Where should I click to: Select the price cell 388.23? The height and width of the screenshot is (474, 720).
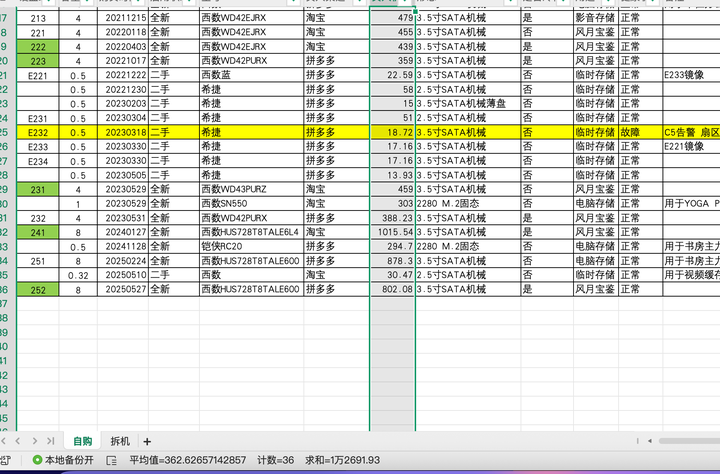click(393, 218)
